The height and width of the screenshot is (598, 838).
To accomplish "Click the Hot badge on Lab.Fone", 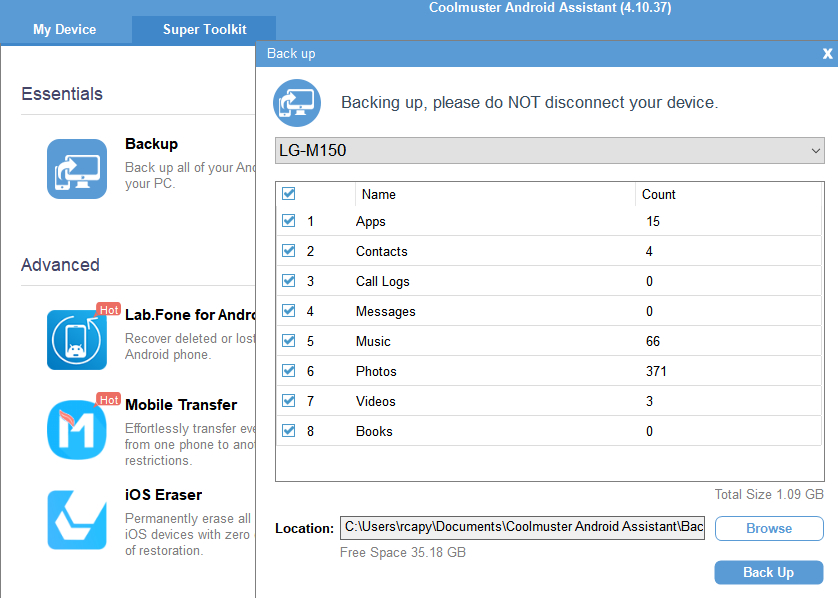I will (109, 310).
